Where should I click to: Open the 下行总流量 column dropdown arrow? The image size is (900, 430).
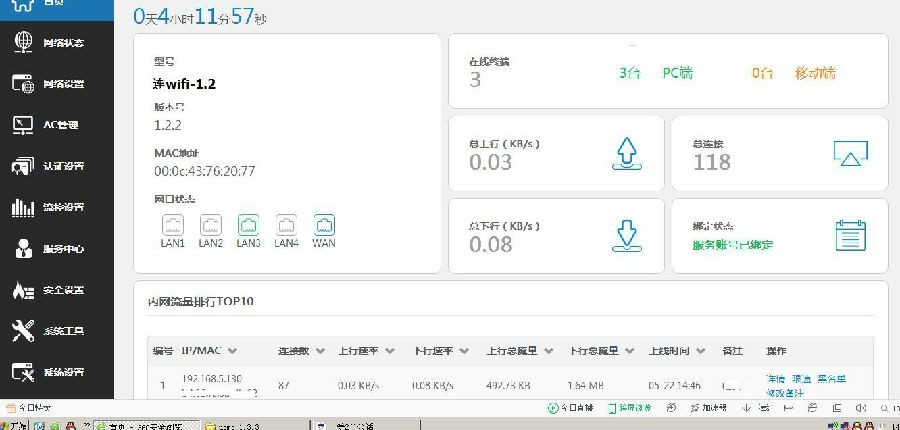click(629, 351)
